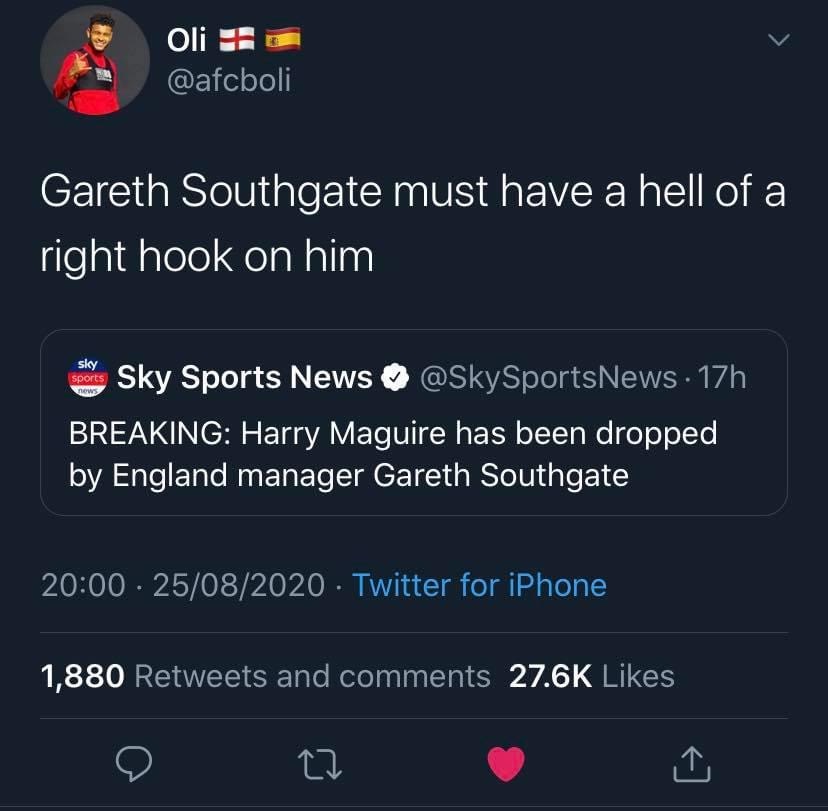Tap the England flag emoji by Oli
Image resolution: width=828 pixels, height=811 pixels.
coord(237,40)
